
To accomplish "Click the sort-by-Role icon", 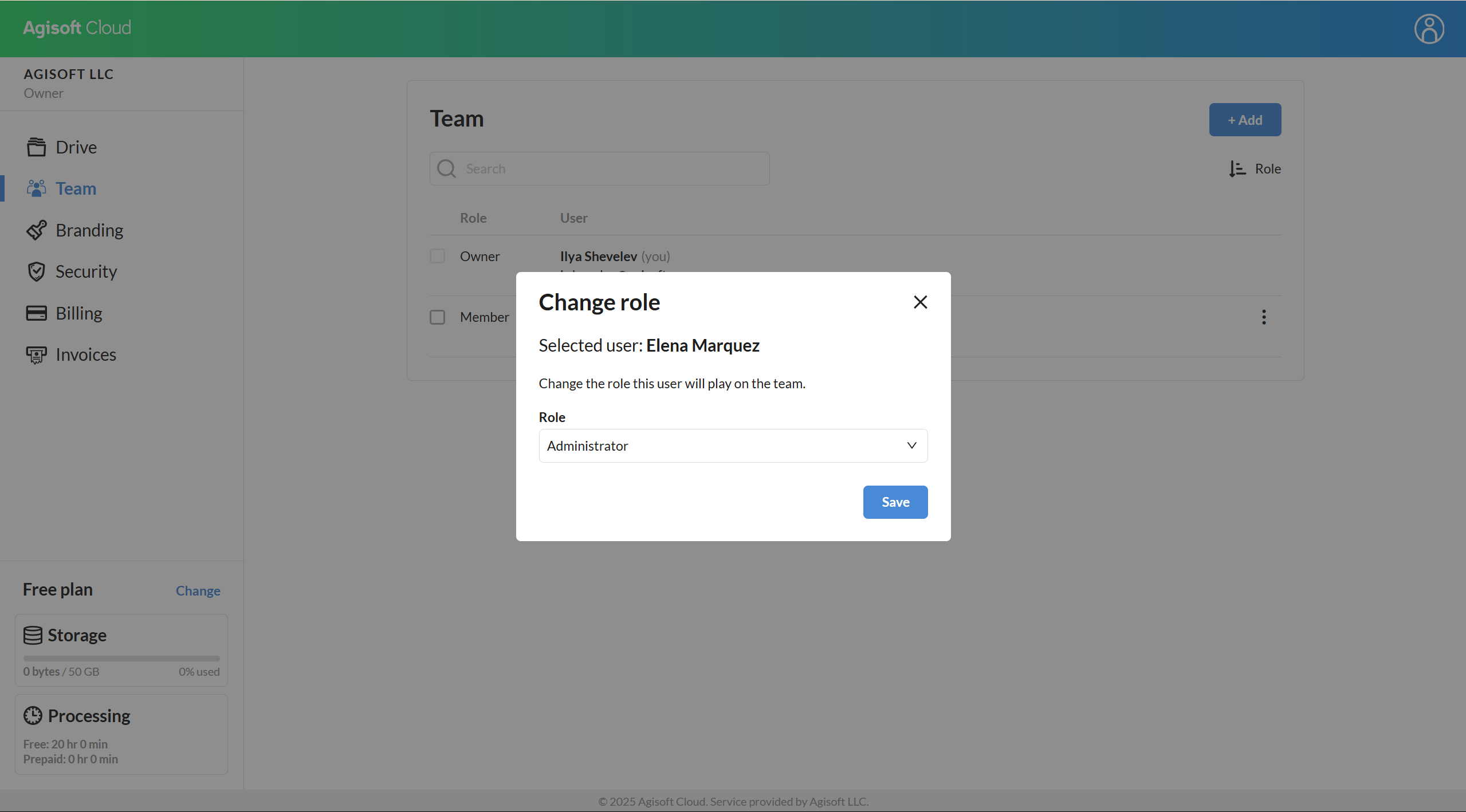I will (1237, 169).
